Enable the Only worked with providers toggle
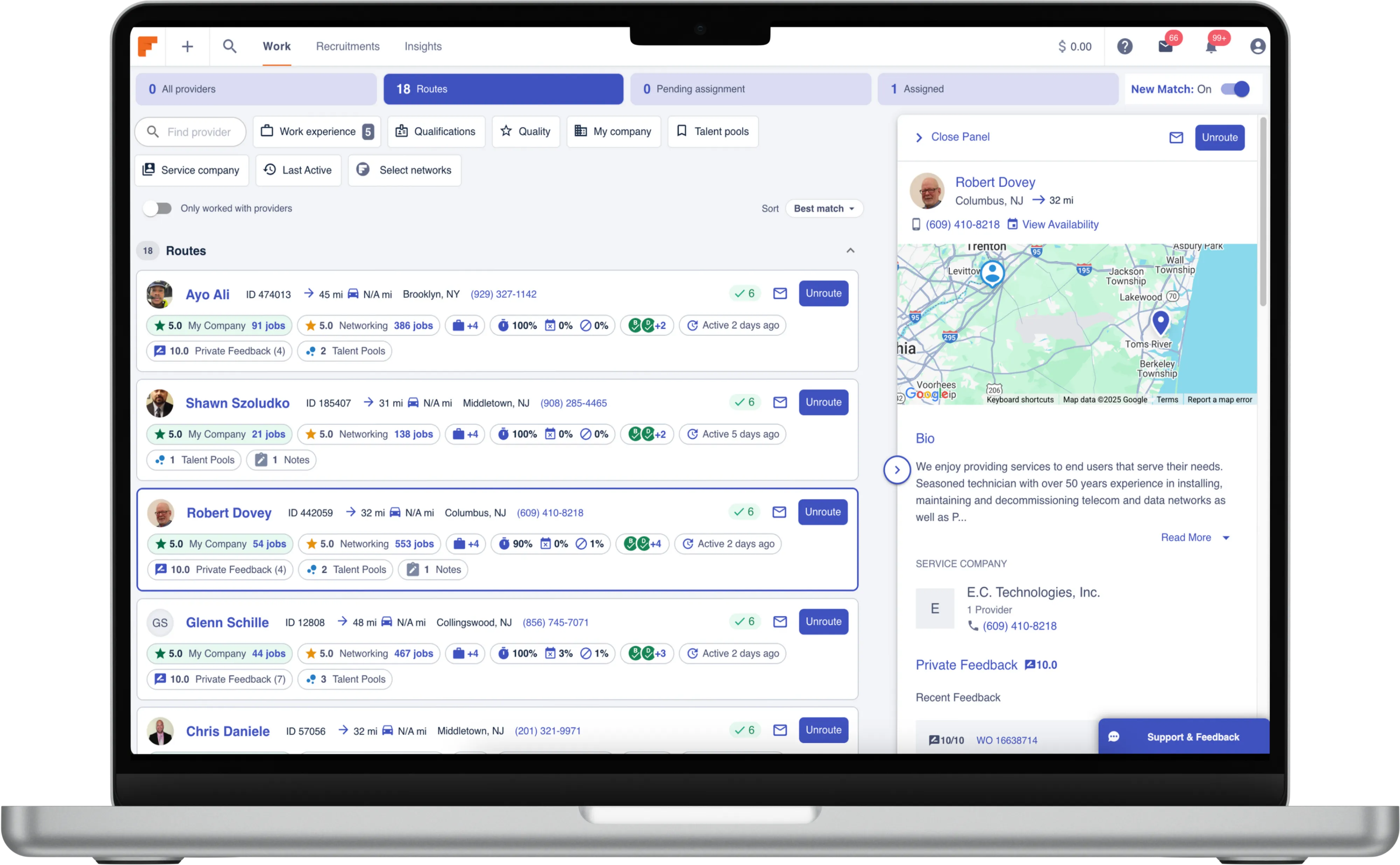The width and height of the screenshot is (1400, 865). coord(158,208)
